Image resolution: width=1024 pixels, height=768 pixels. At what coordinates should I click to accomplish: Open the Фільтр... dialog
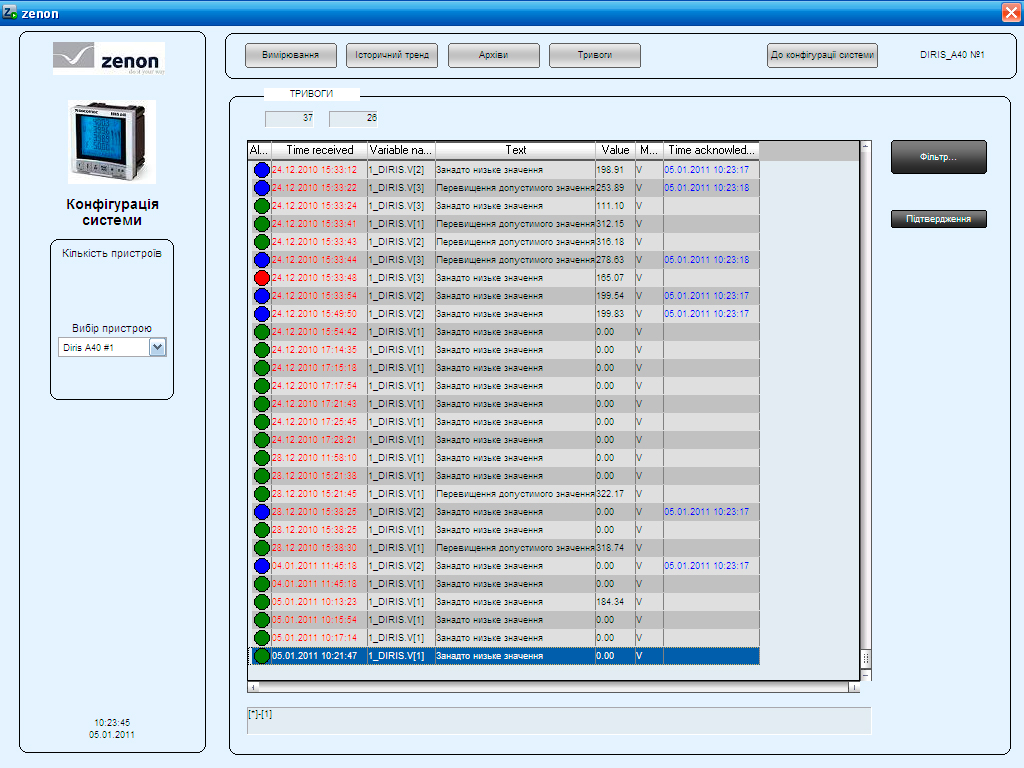pos(938,157)
